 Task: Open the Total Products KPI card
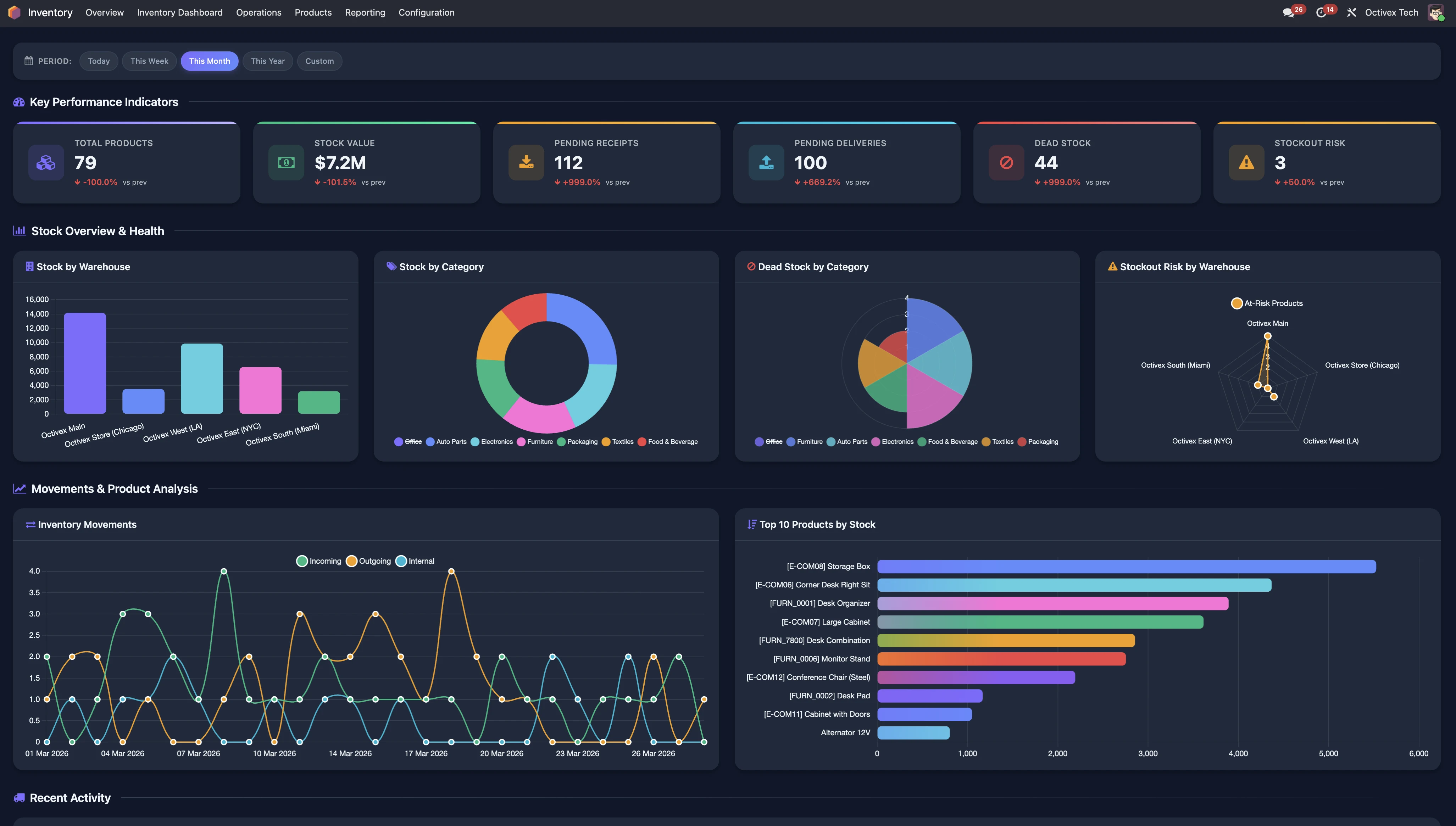(127, 162)
